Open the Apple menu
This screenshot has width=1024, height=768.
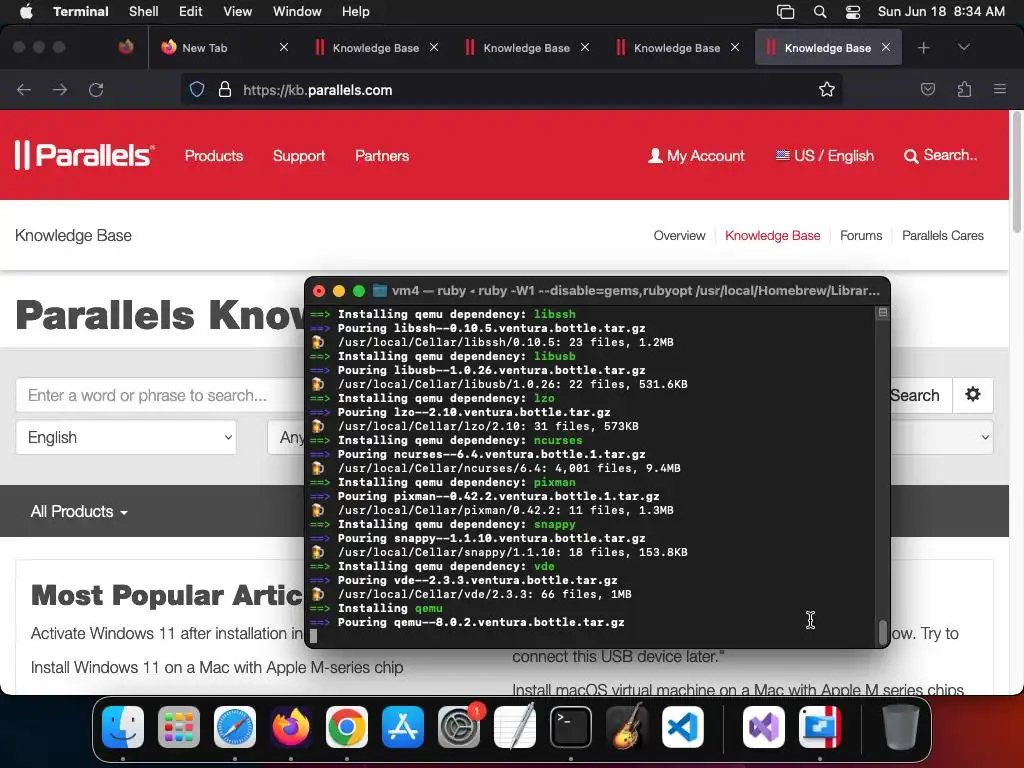[x=26, y=11]
